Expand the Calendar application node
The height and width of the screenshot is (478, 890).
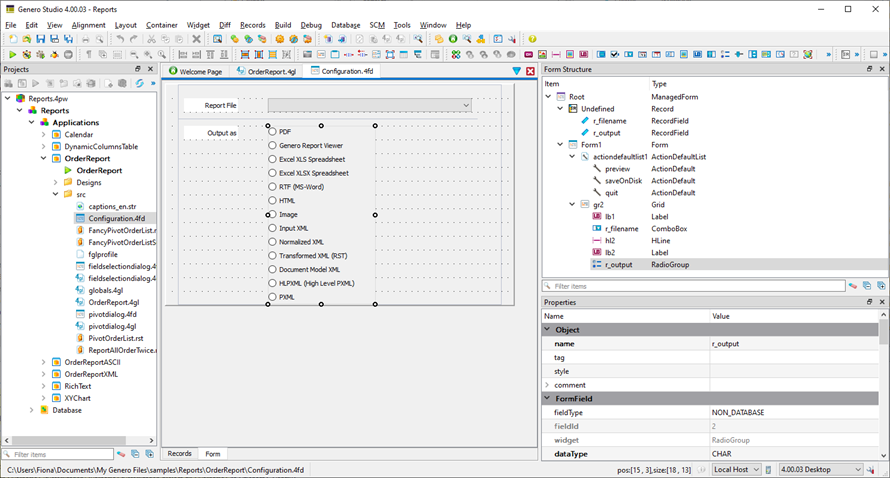point(44,135)
